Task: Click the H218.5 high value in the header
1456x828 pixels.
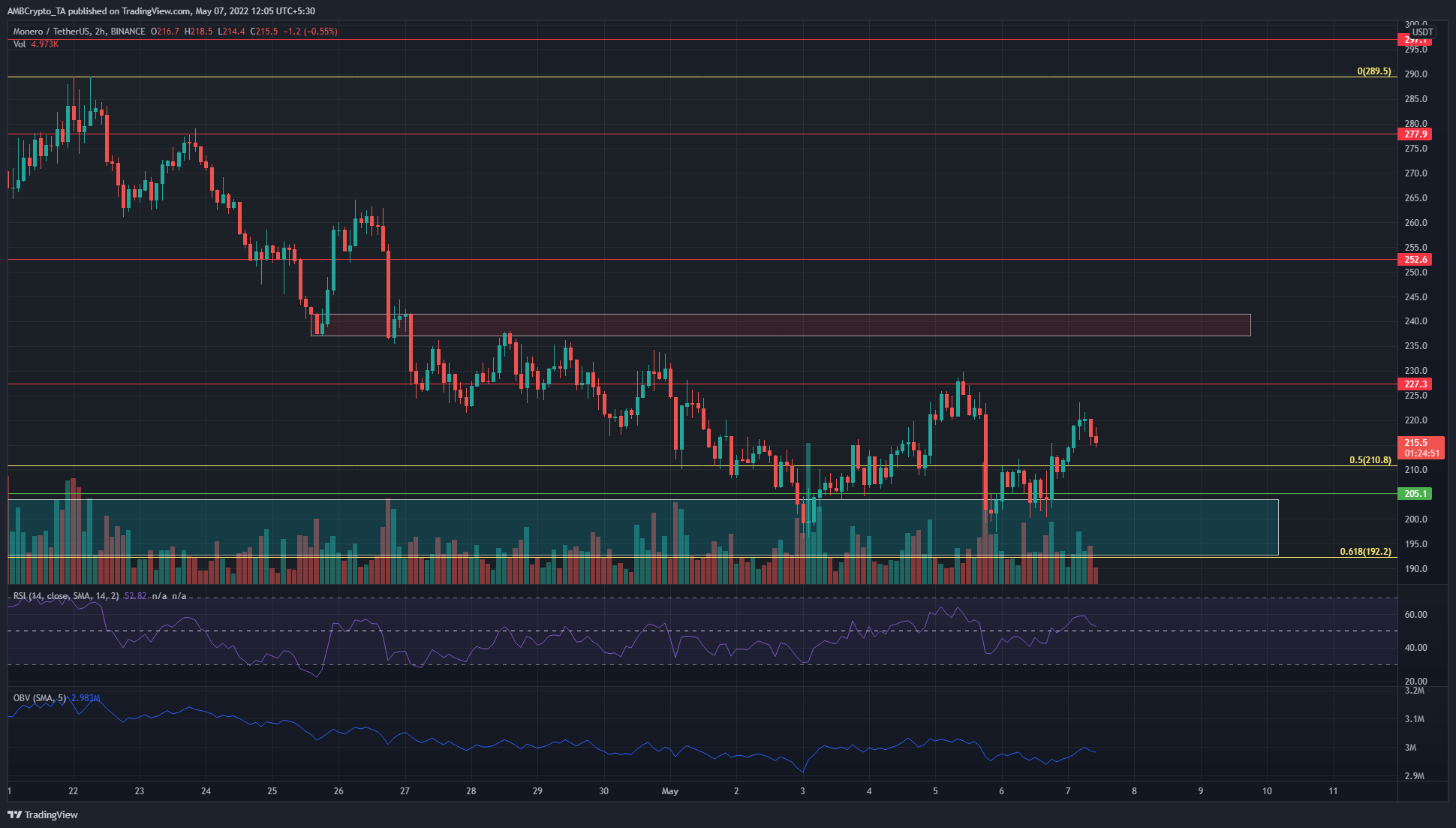Action: click(198, 32)
